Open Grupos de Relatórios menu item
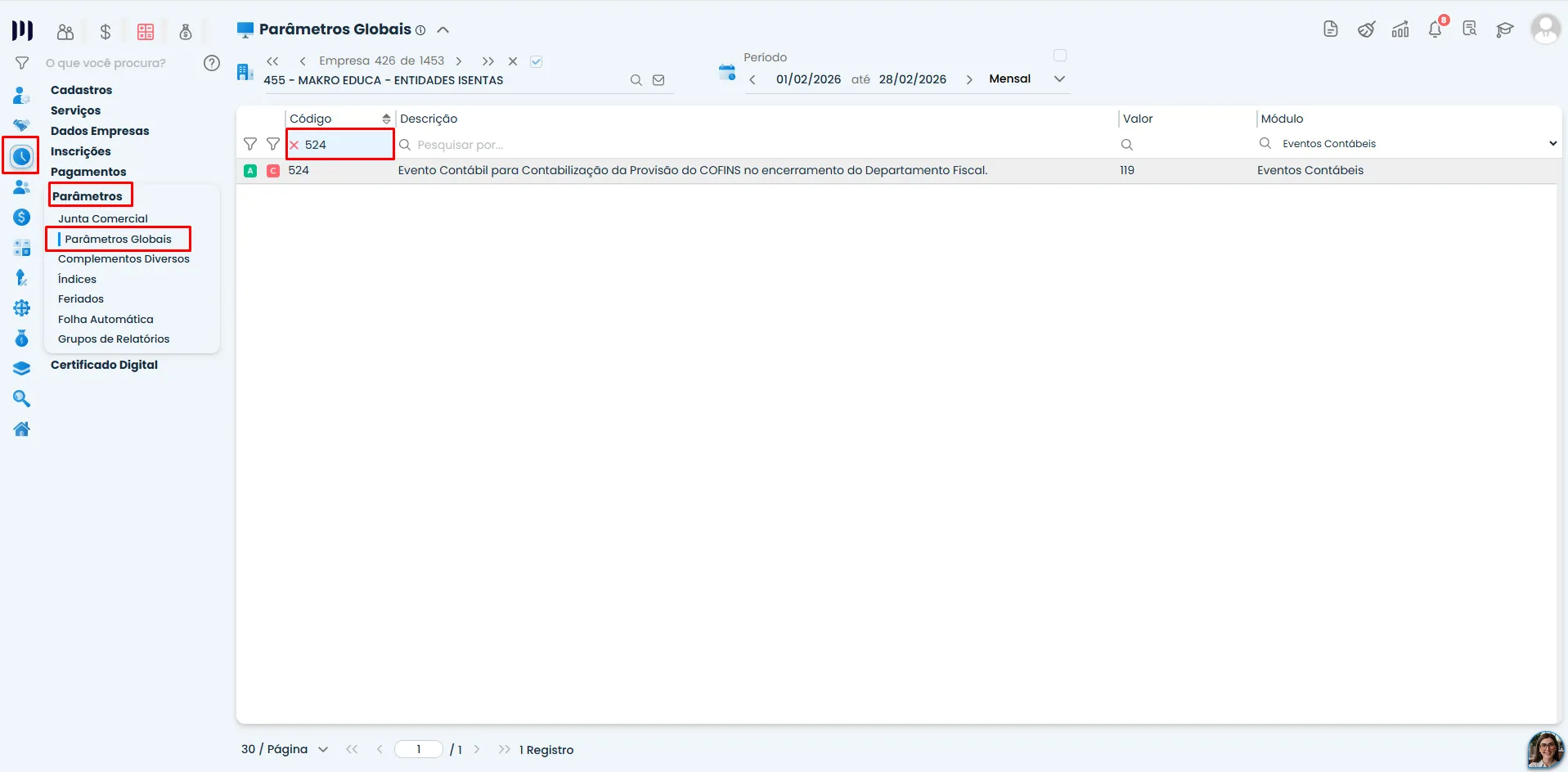 114,339
